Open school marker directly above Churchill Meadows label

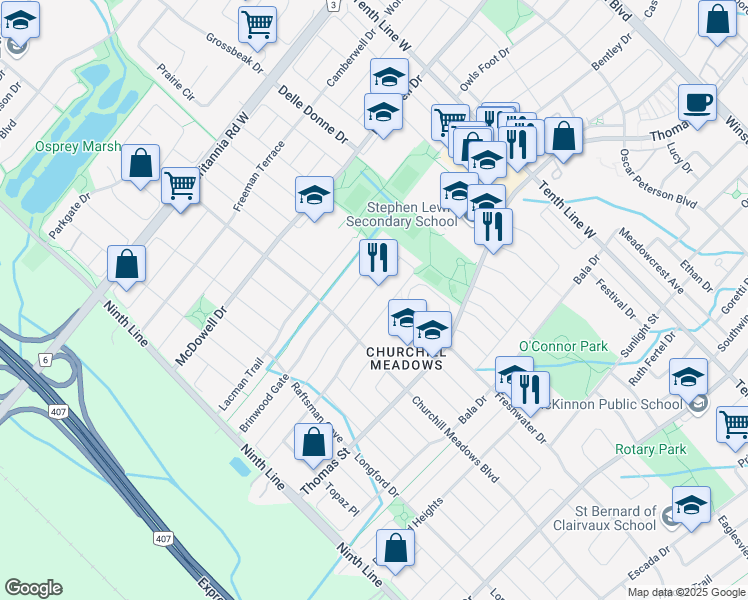point(432,331)
